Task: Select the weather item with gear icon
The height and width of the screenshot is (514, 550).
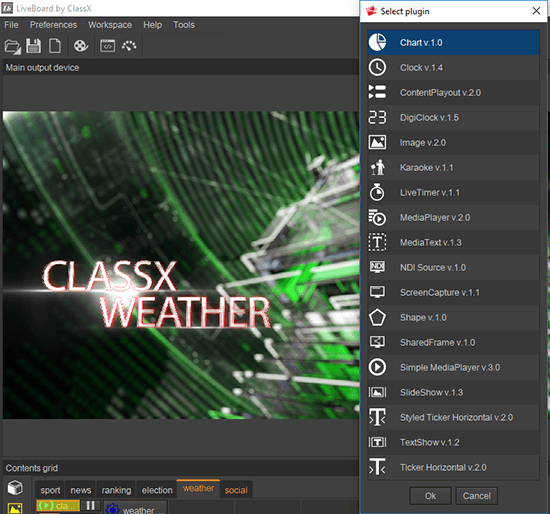Action: [135, 508]
